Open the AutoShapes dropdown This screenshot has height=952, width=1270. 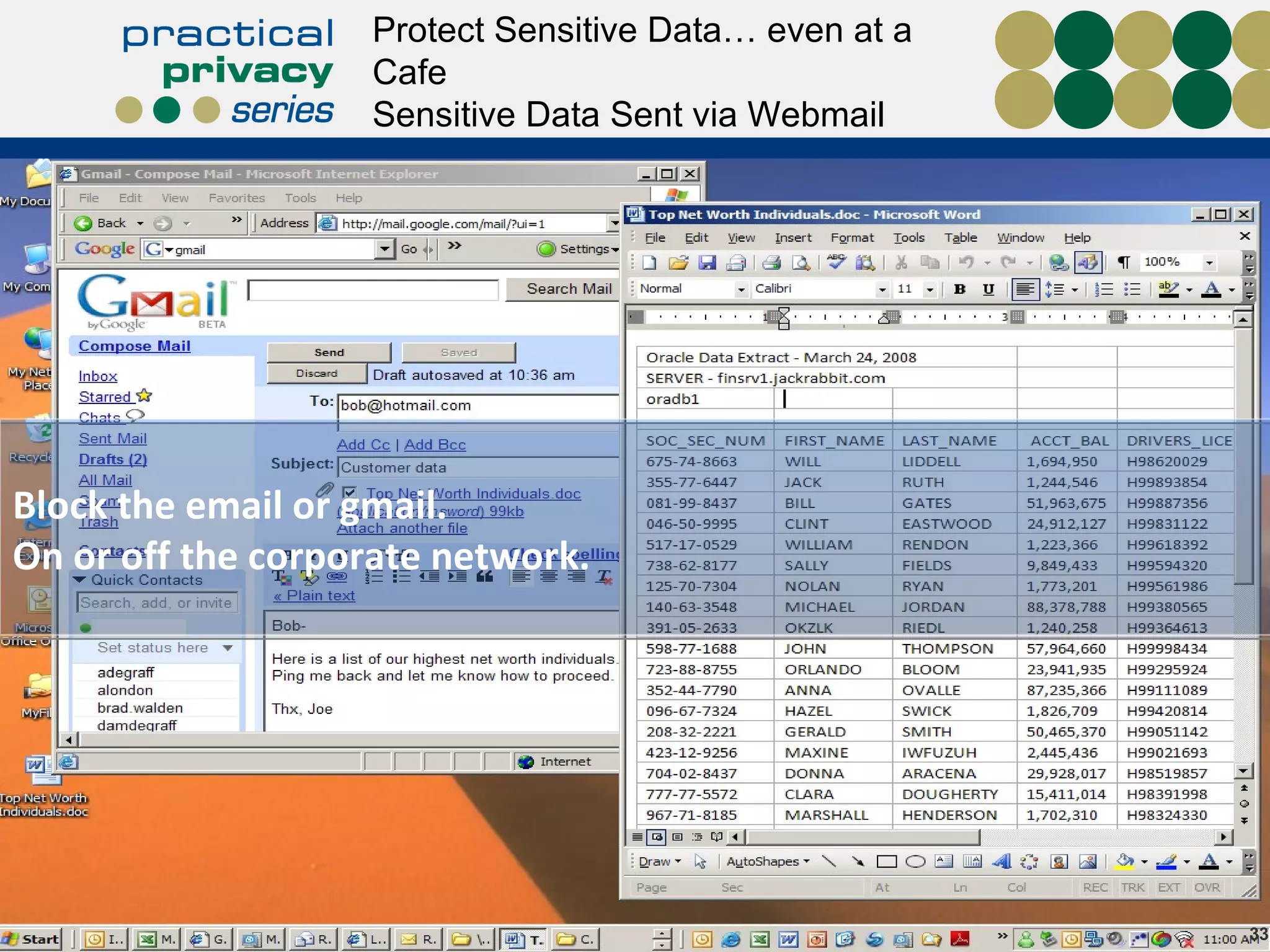[768, 862]
